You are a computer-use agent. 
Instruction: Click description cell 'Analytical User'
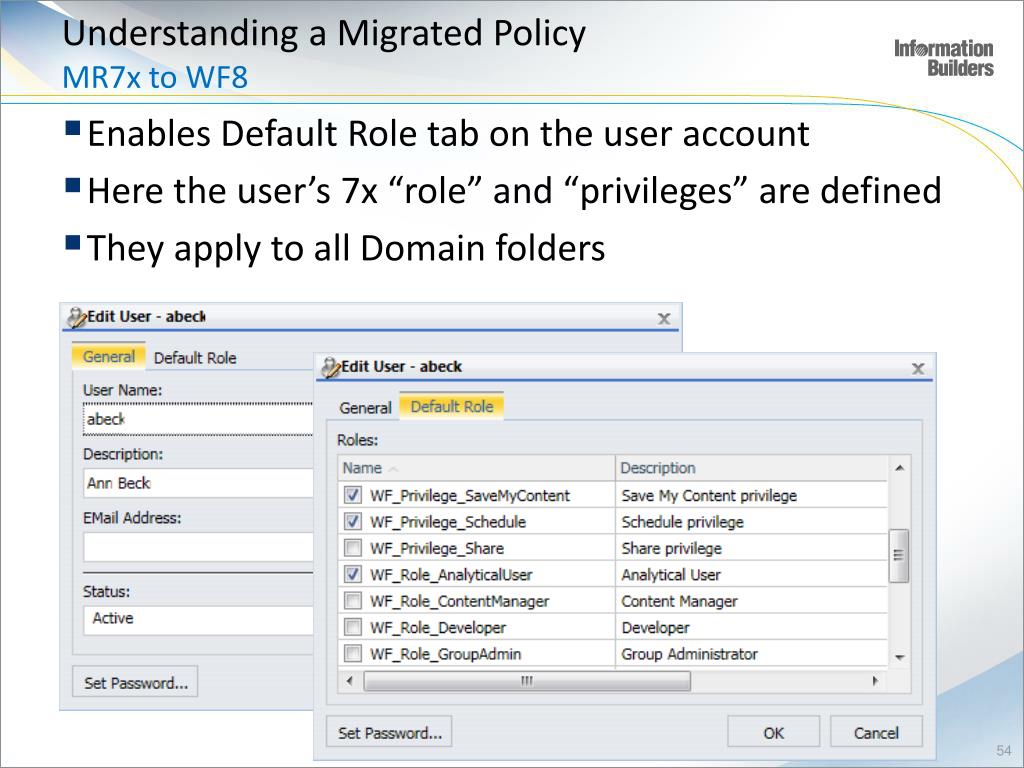[x=671, y=575]
